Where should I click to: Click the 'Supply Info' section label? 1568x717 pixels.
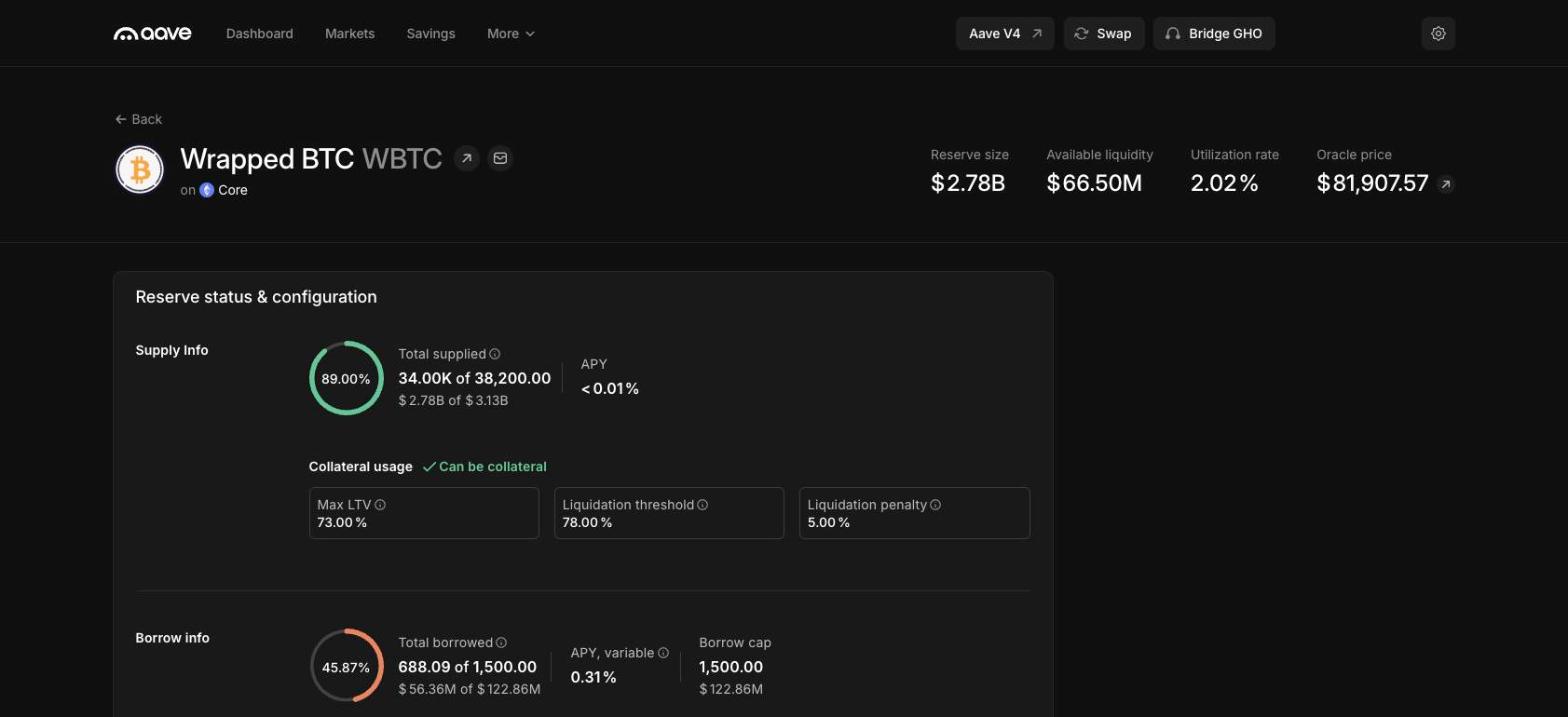tap(172, 350)
